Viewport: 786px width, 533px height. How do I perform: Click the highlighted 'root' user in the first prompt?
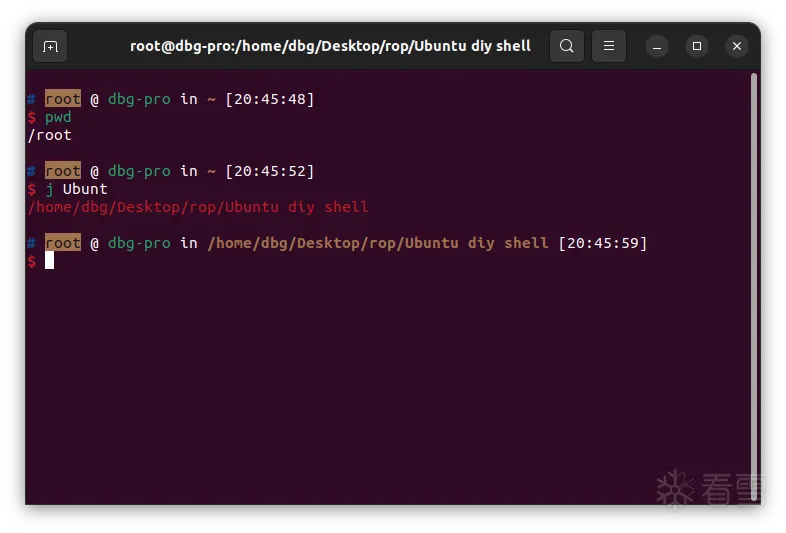click(63, 99)
